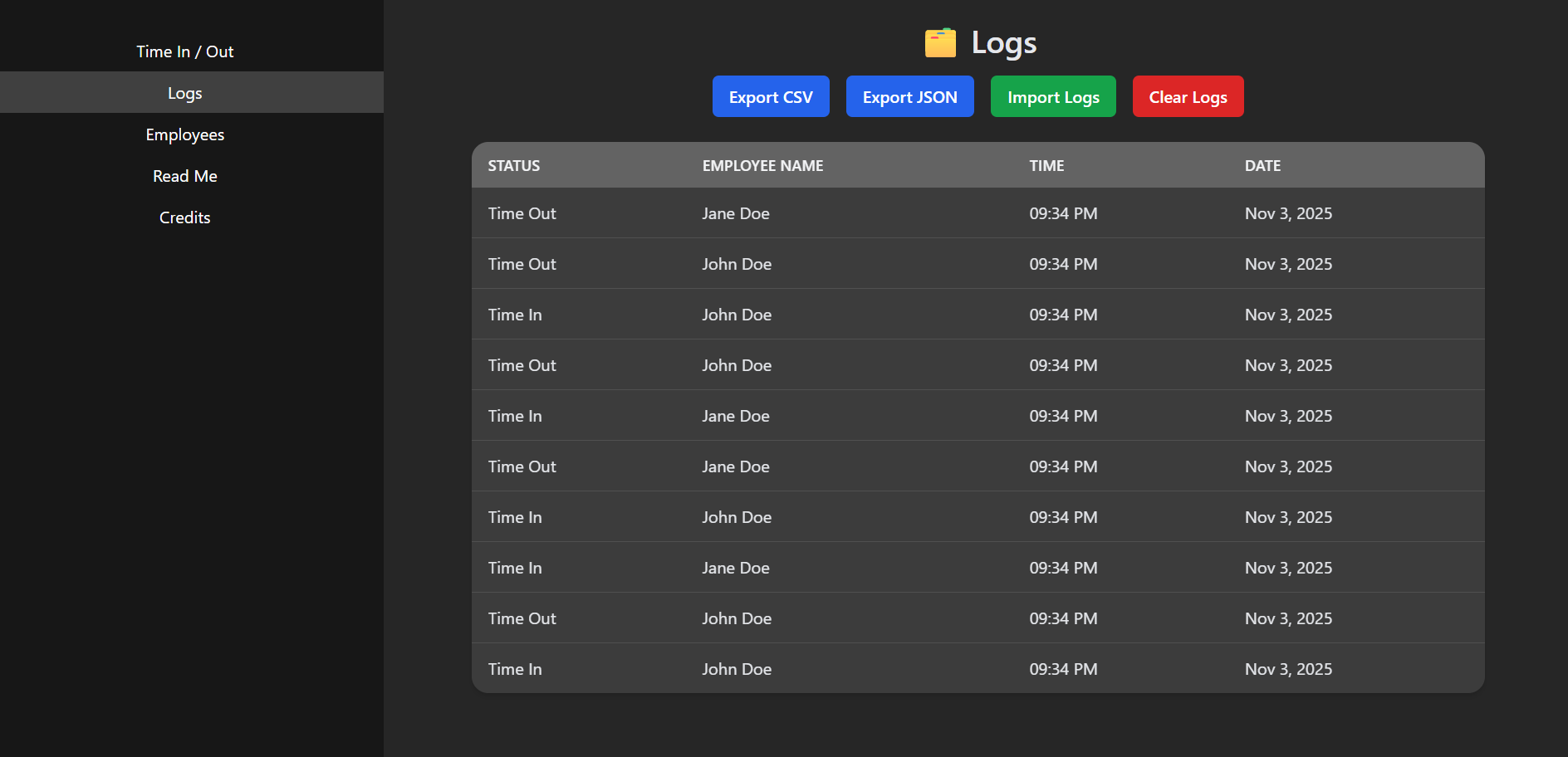
Task: Open the Export CSV function
Action: tap(770, 96)
